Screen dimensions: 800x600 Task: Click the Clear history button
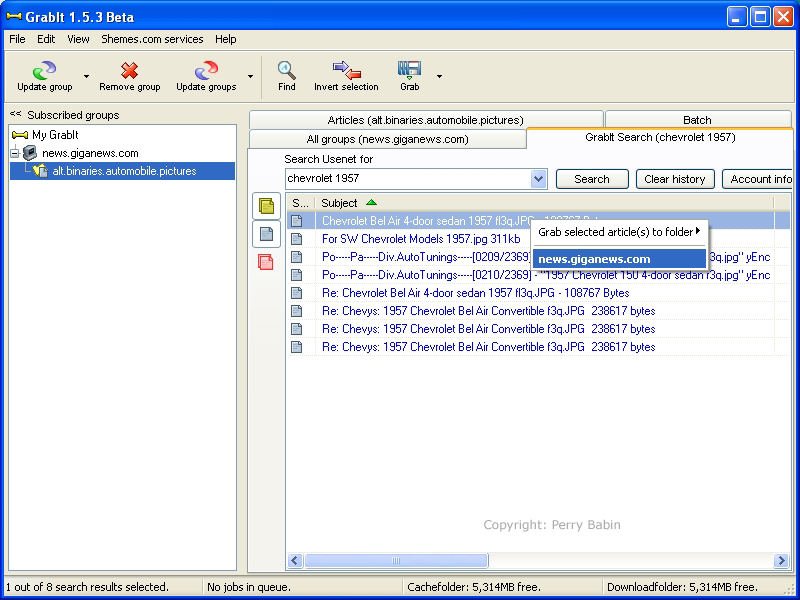675,179
